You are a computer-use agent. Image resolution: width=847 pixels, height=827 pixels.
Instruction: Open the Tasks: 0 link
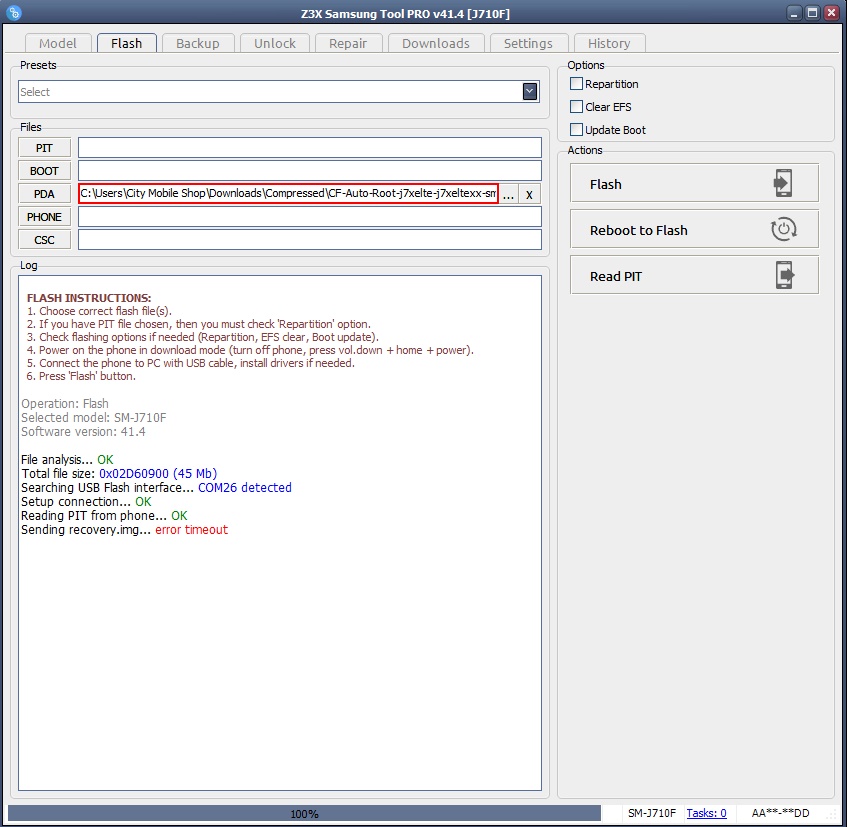706,813
